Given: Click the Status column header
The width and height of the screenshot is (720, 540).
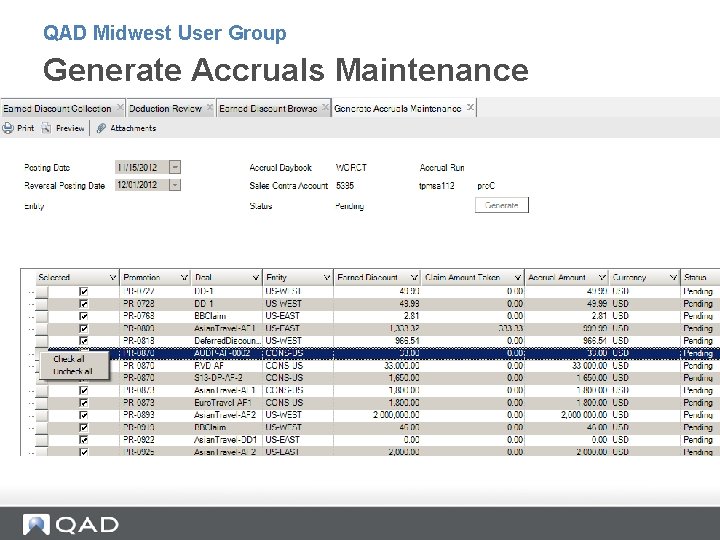Looking at the screenshot, I should click(x=700, y=277).
